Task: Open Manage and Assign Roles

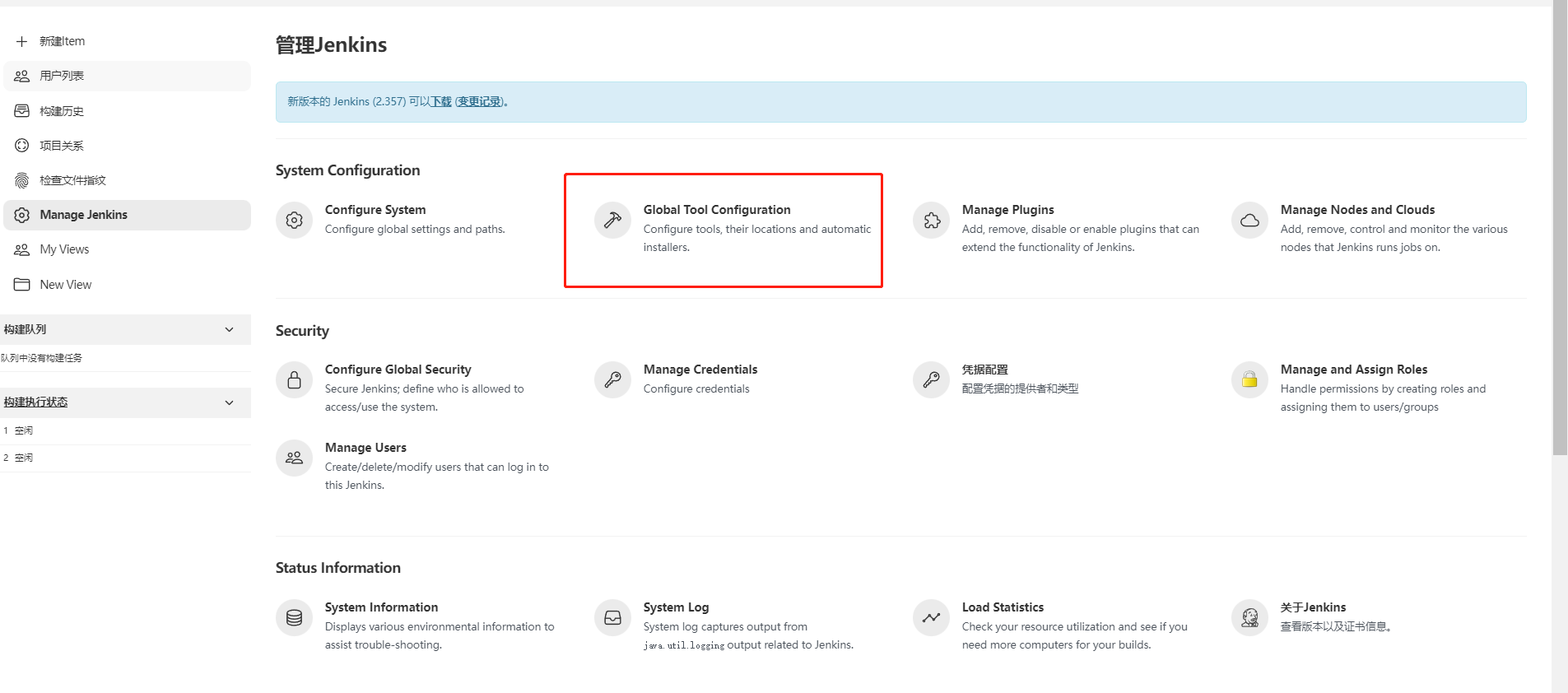Action: click(x=1354, y=370)
